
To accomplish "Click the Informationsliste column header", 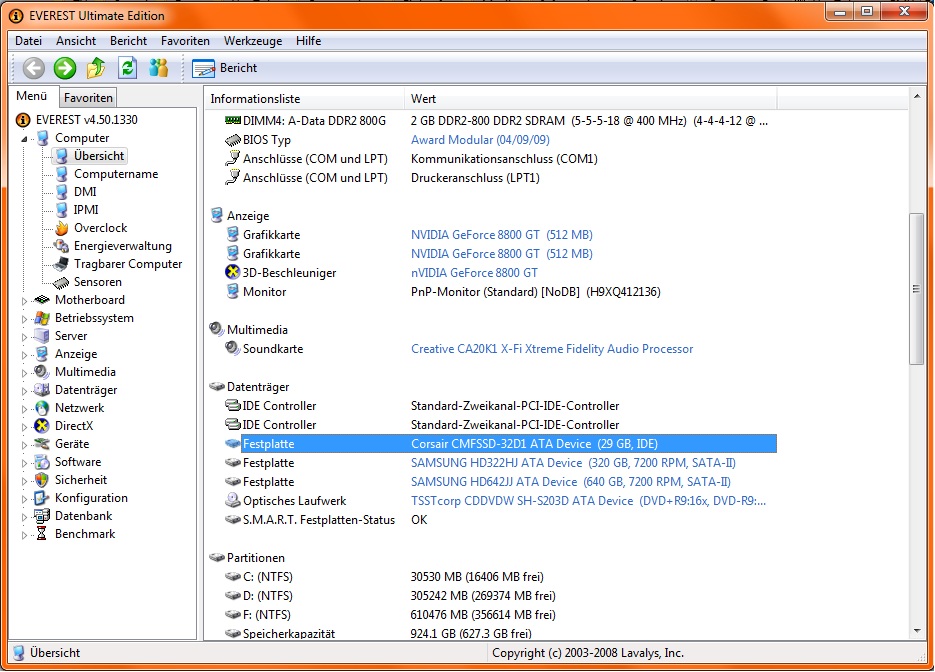I will 305,99.
